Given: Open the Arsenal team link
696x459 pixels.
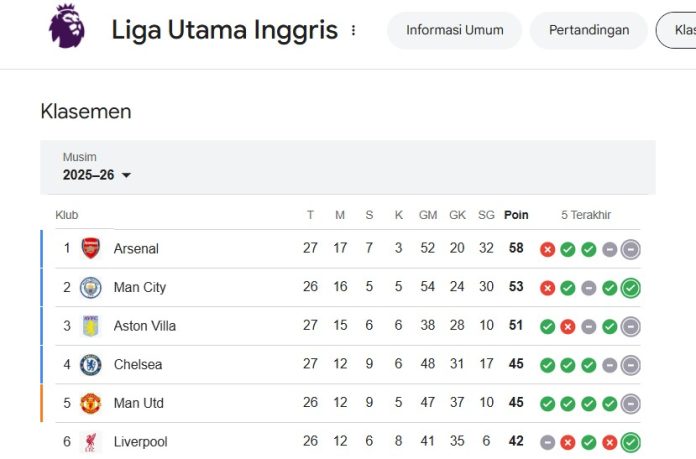Looking at the screenshot, I should point(136,248).
